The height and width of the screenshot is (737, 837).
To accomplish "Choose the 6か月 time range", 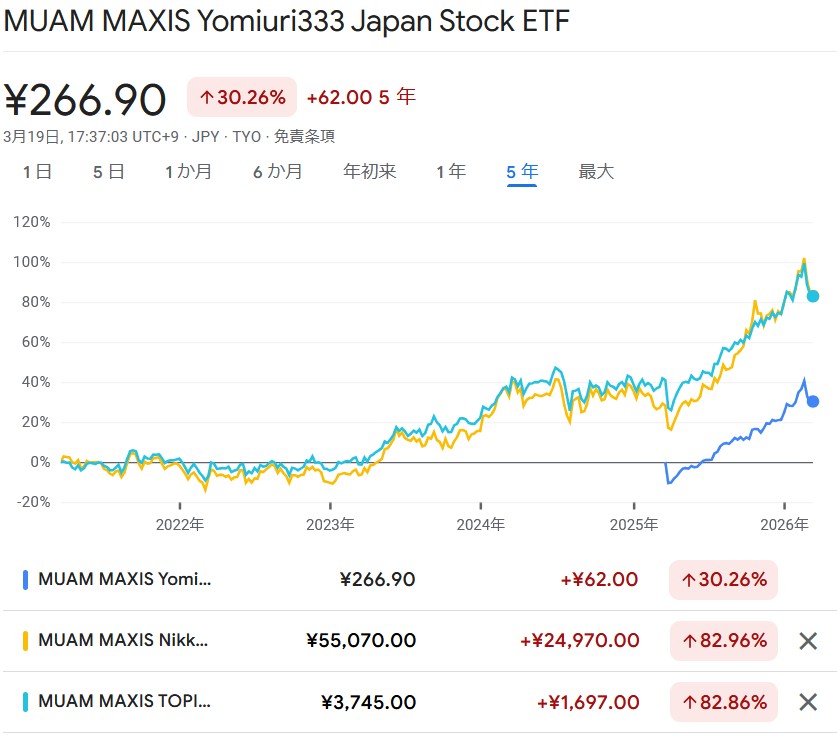I will [277, 172].
